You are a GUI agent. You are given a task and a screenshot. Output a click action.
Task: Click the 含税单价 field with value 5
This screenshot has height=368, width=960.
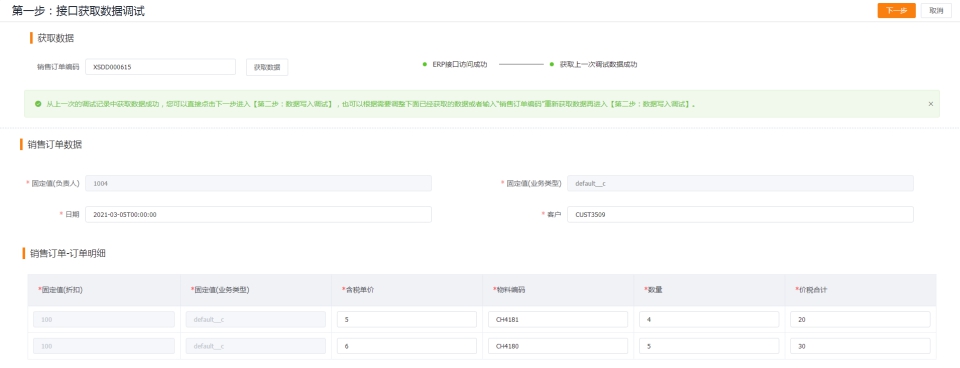pyautogui.click(x=407, y=319)
